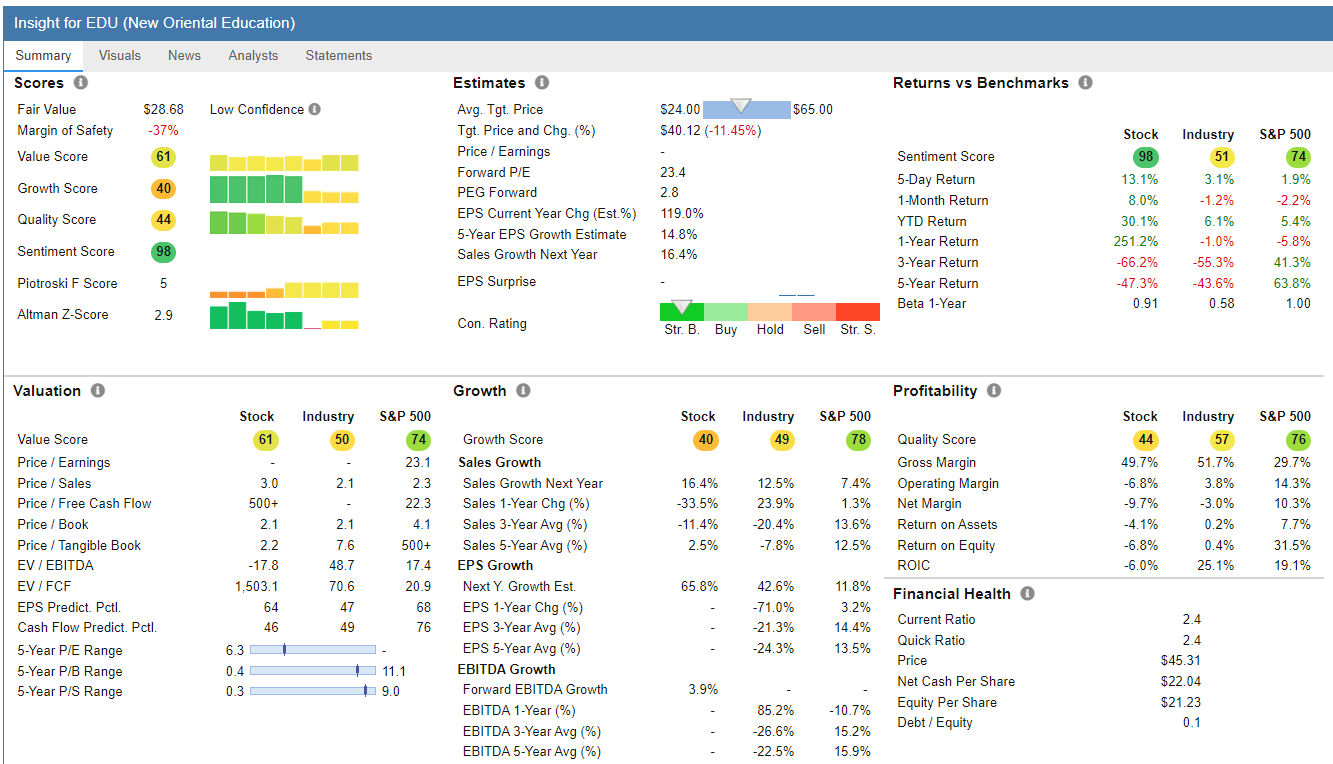Click the Value Score history bar chart

coord(284,163)
